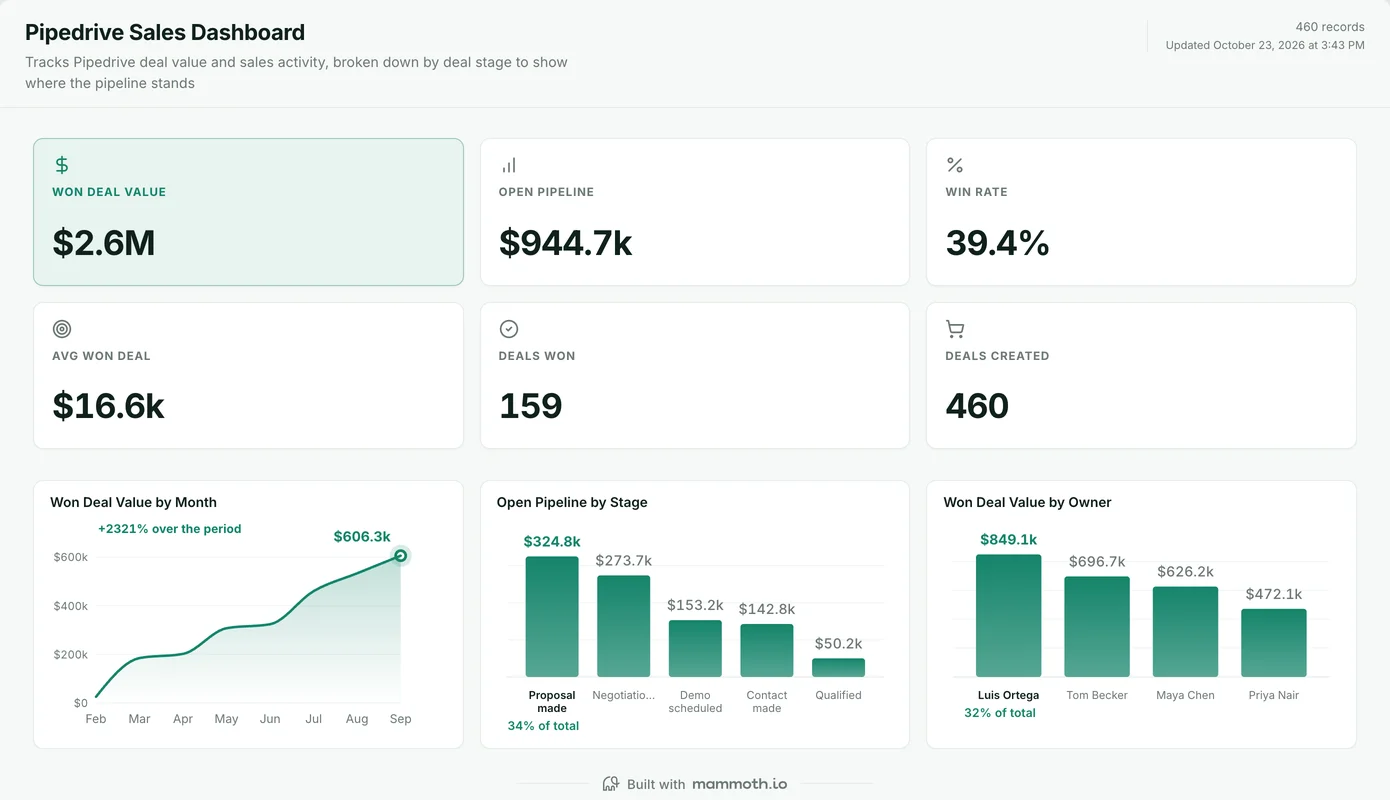Click the Luis Ortega bar

pos(1009,616)
